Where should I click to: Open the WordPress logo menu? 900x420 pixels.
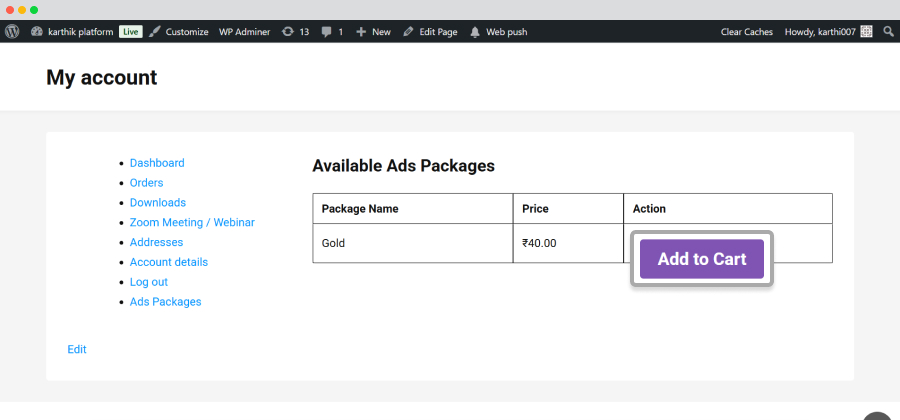pos(12,32)
